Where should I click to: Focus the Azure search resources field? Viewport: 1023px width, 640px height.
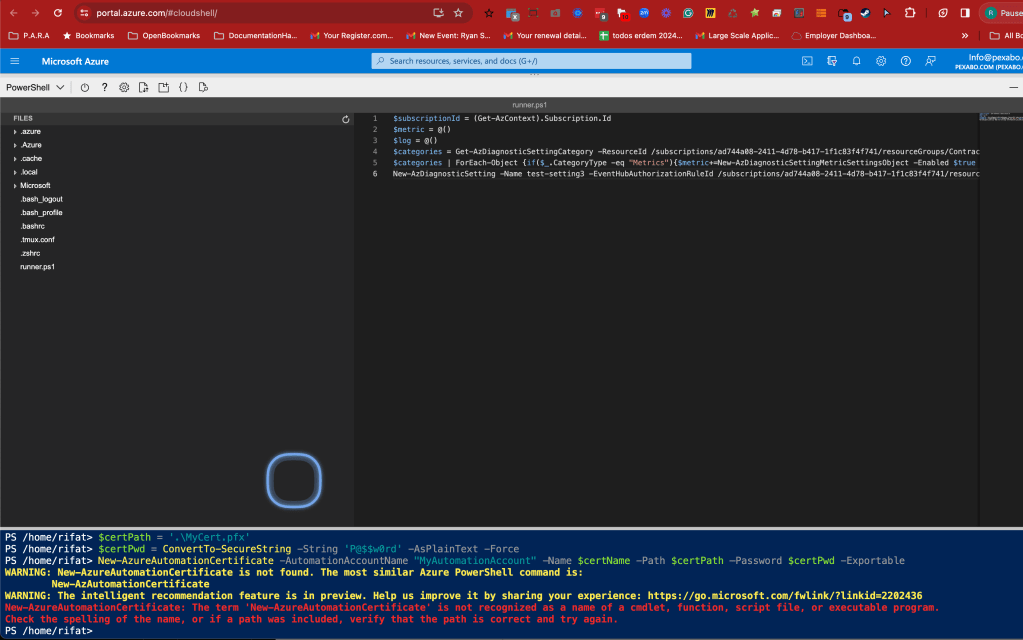coord(531,61)
